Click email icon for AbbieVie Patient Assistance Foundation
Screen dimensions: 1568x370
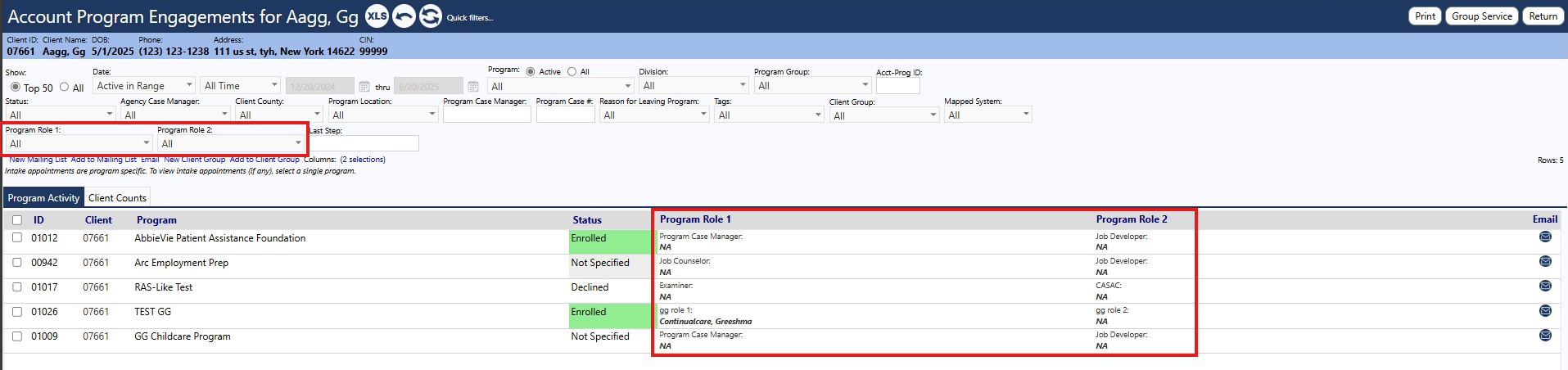pos(1545,237)
